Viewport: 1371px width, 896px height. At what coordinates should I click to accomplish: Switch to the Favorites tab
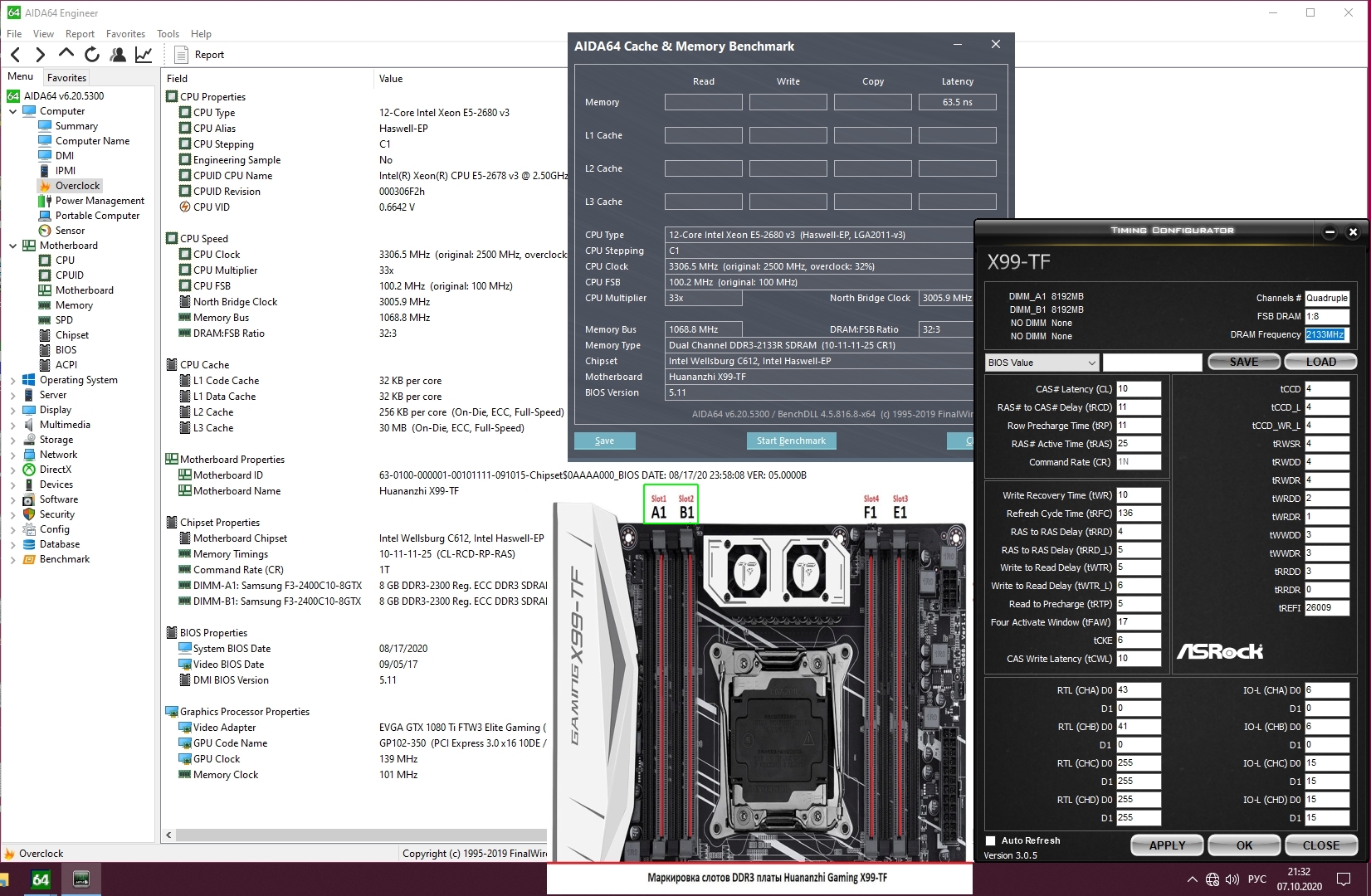point(66,77)
